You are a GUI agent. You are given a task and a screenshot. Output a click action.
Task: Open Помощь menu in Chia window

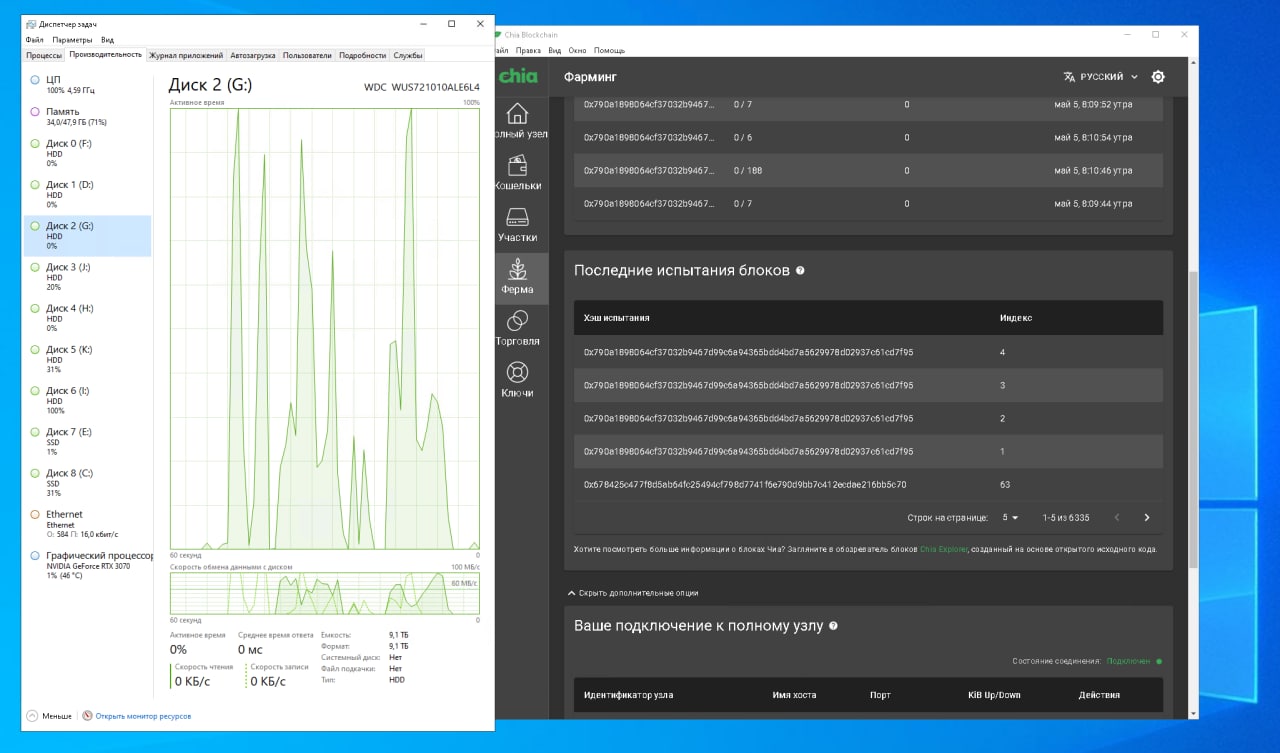(x=609, y=50)
